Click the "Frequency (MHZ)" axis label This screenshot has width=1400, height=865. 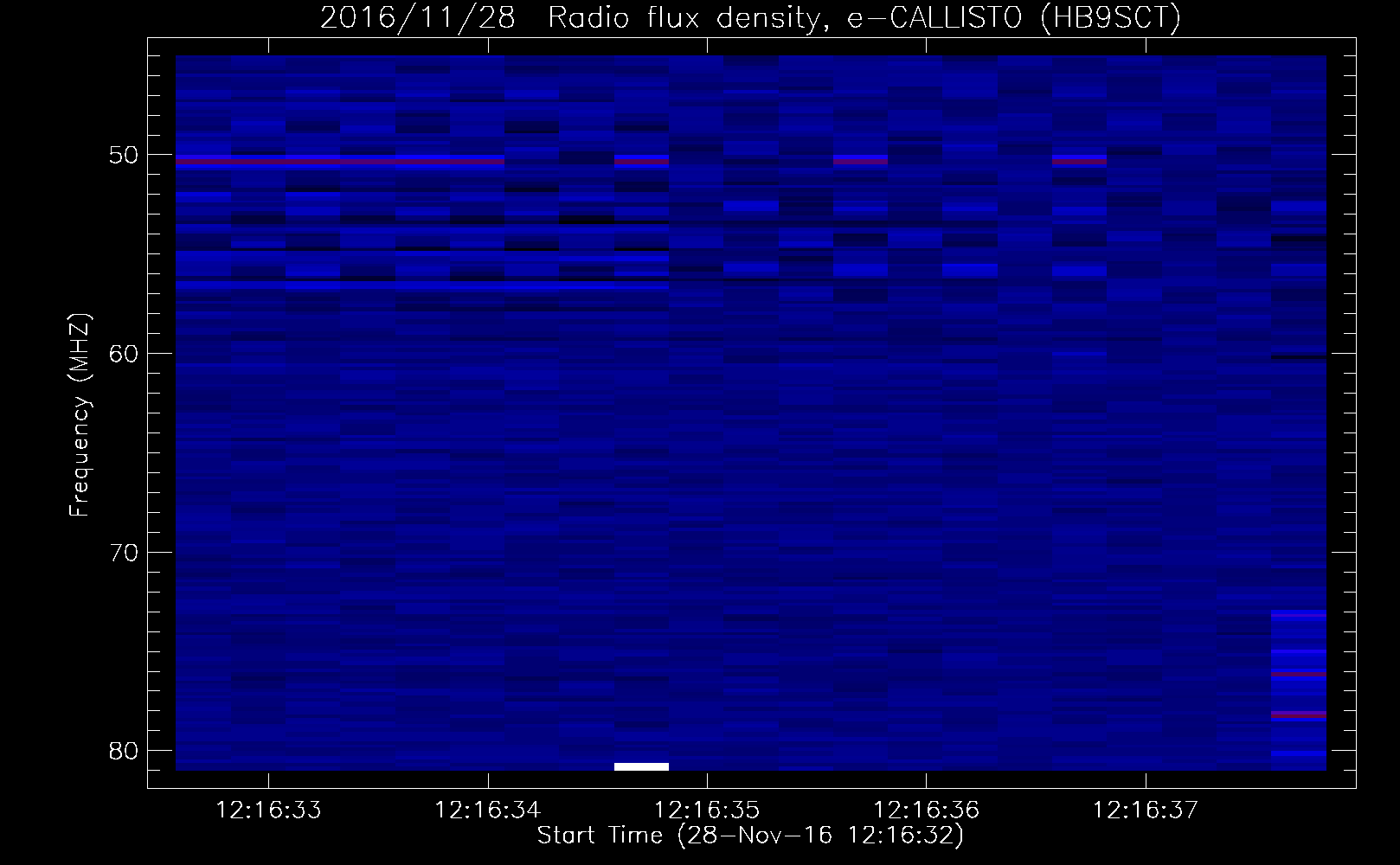(80, 415)
